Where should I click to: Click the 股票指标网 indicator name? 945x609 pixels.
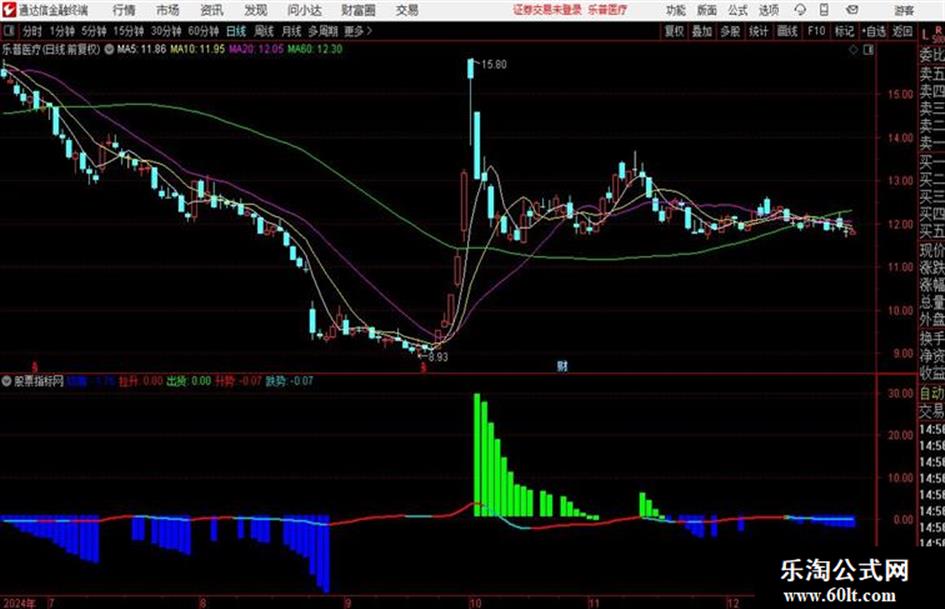pos(39,380)
